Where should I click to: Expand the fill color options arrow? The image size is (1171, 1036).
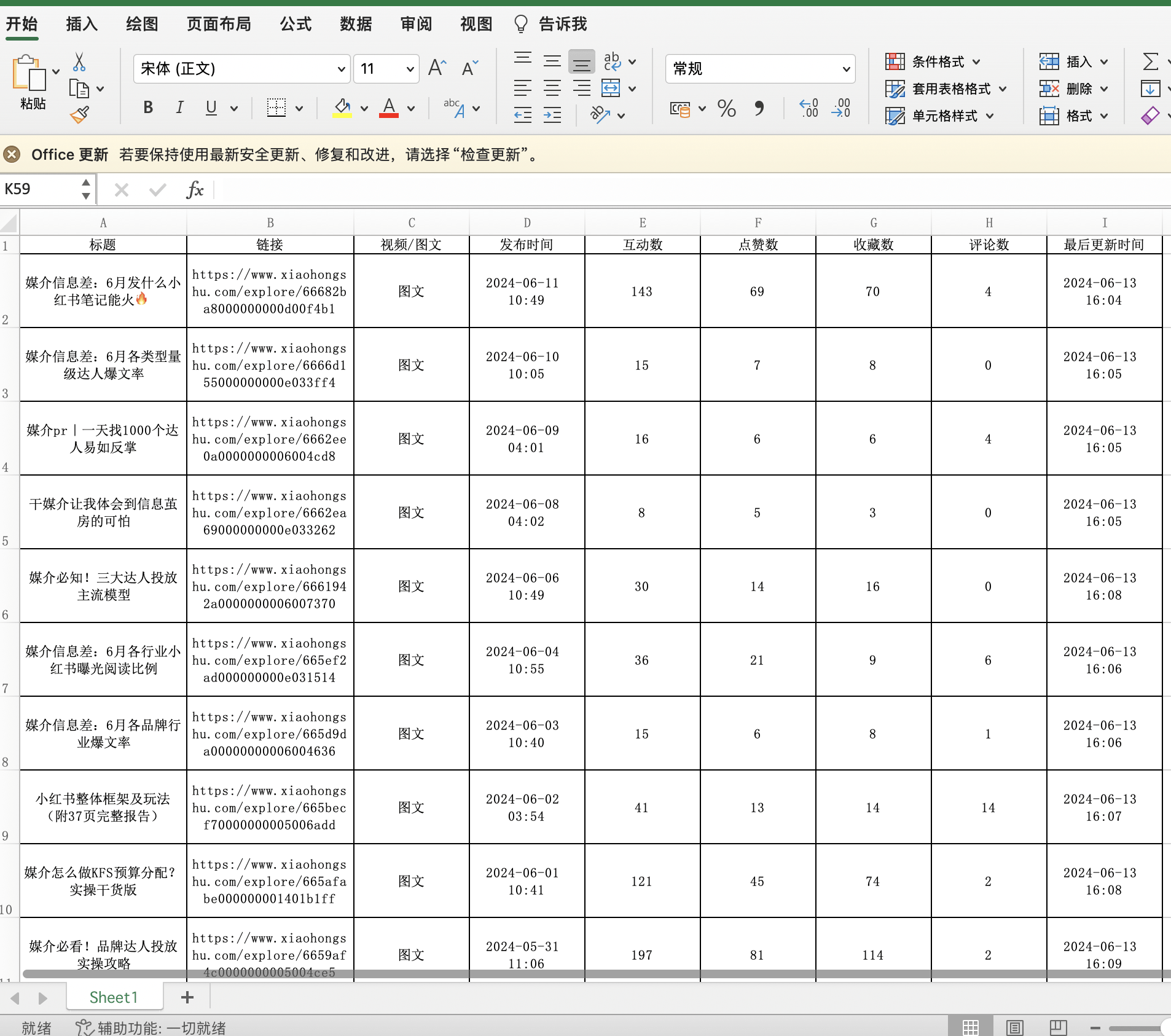click(x=364, y=109)
